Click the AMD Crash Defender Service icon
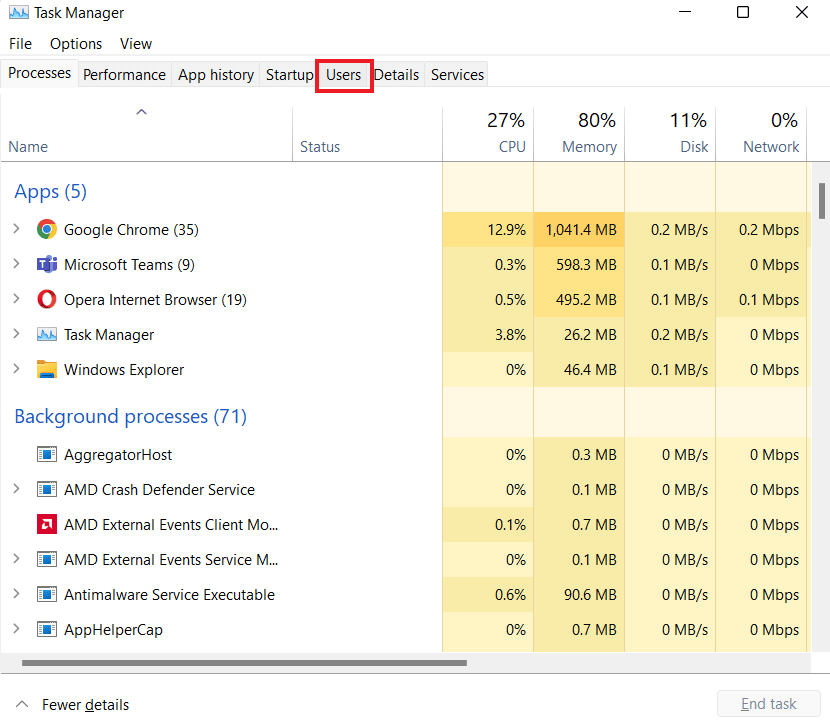The image size is (830, 725). tap(47, 490)
